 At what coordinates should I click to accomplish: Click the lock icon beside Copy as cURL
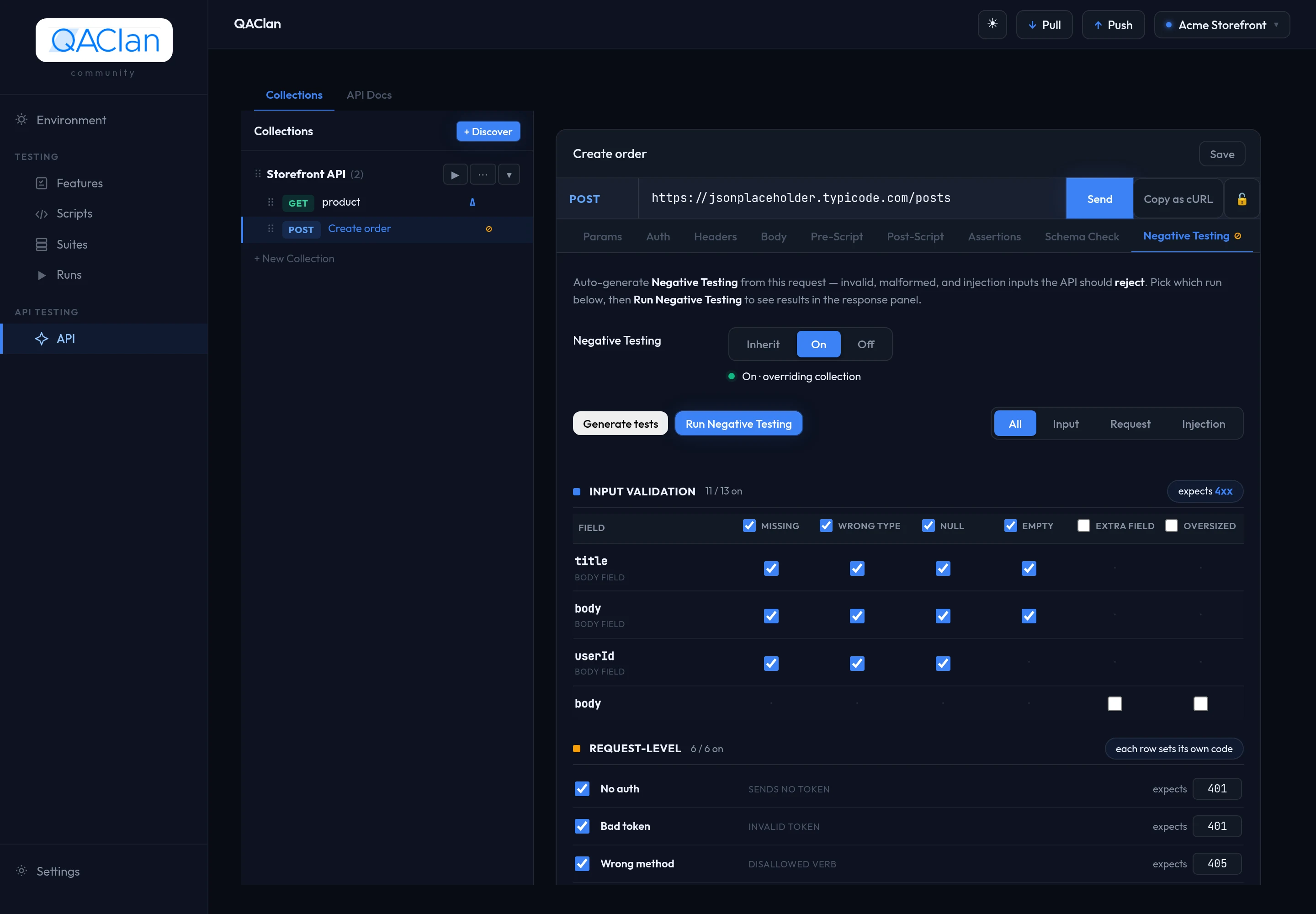pyautogui.click(x=1242, y=199)
